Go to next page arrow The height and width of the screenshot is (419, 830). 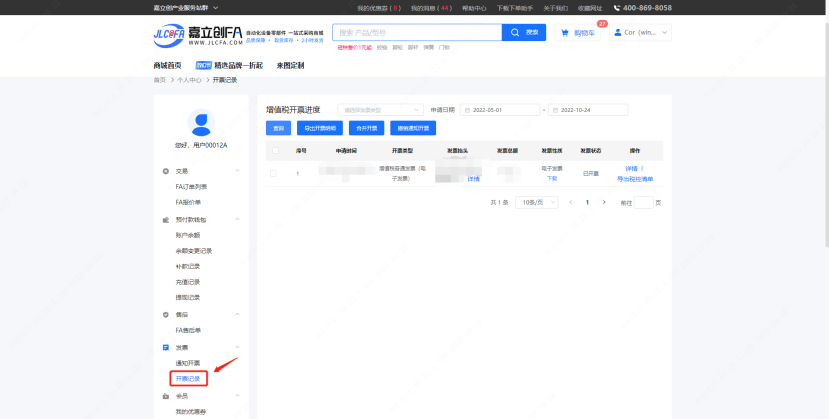(604, 202)
